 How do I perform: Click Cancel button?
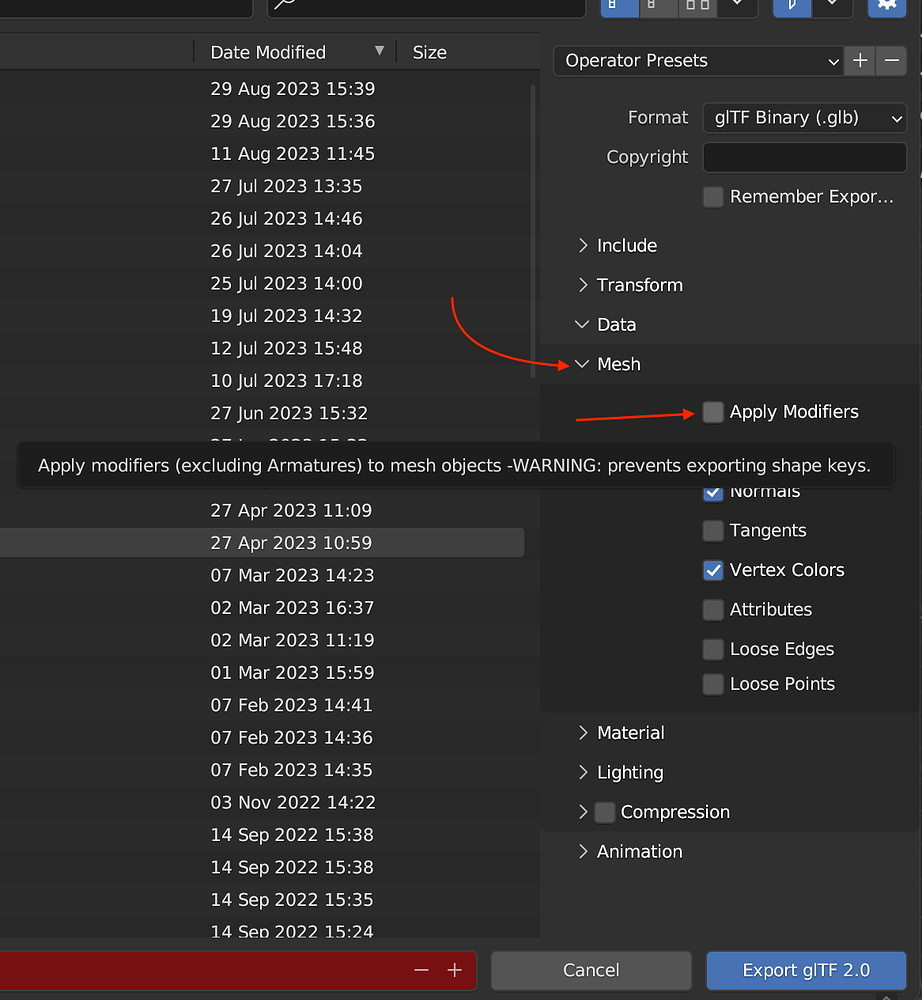[x=591, y=970]
